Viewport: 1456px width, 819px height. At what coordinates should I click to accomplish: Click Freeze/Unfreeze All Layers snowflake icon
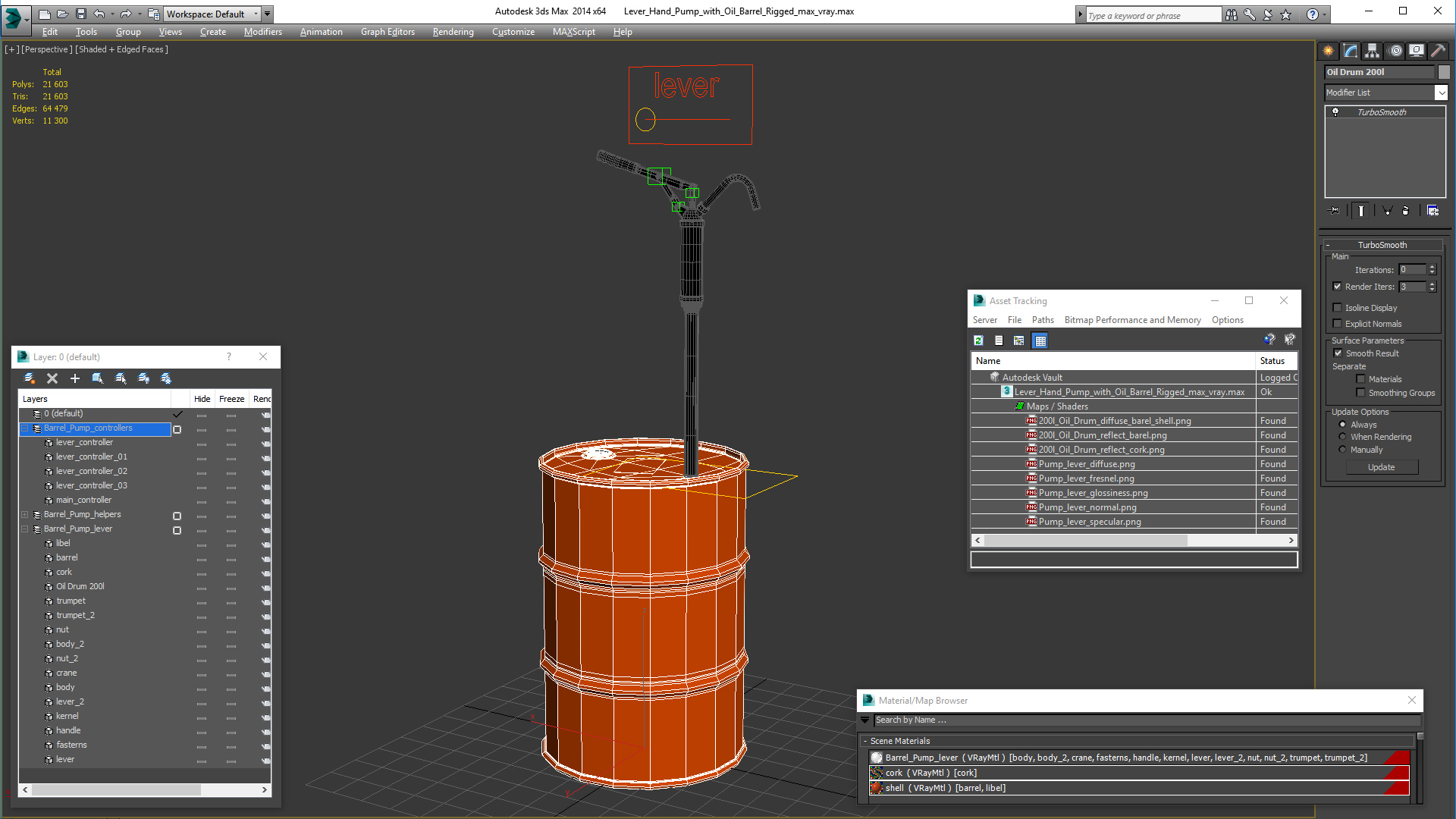(x=166, y=378)
